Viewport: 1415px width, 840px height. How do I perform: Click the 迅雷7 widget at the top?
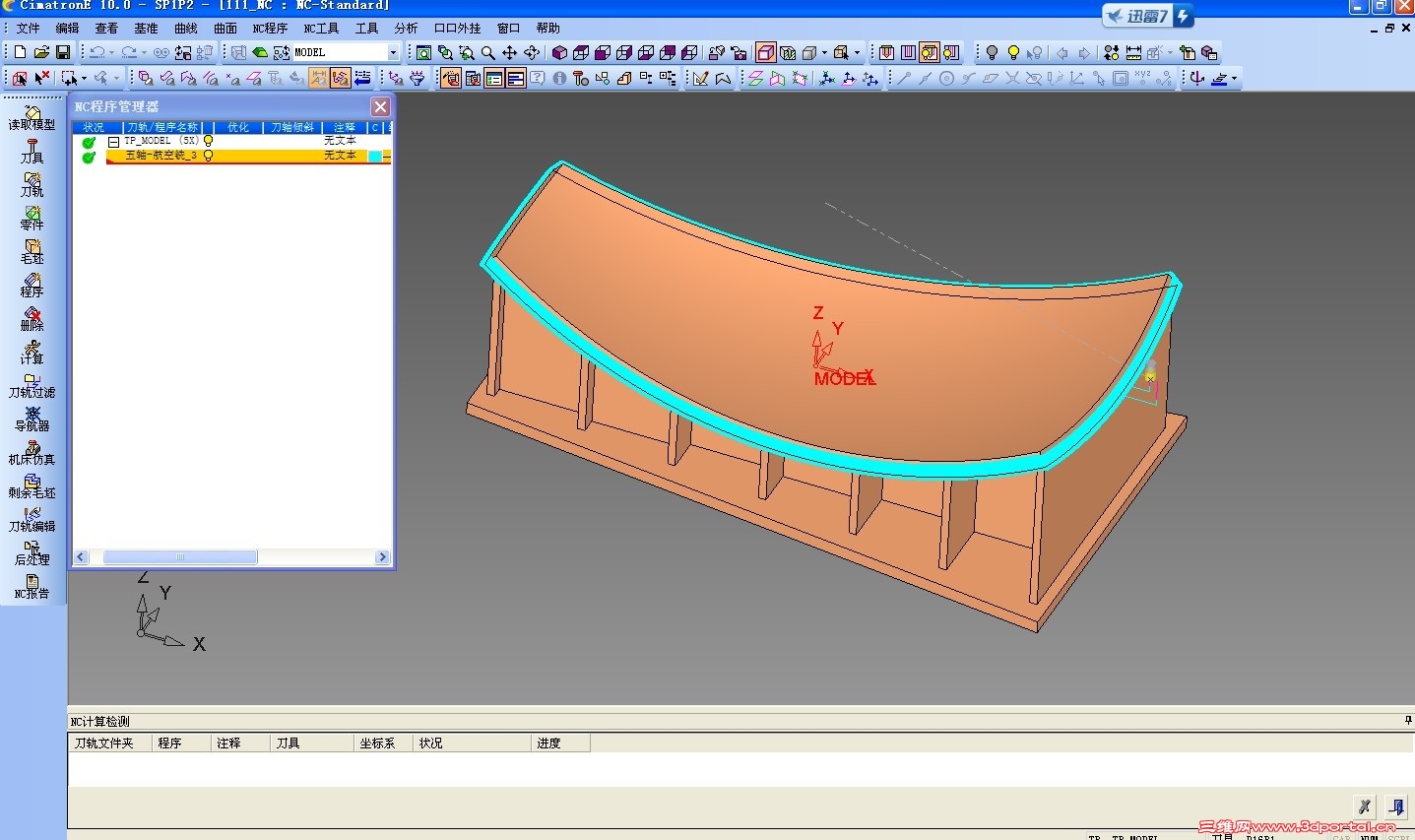[1147, 16]
